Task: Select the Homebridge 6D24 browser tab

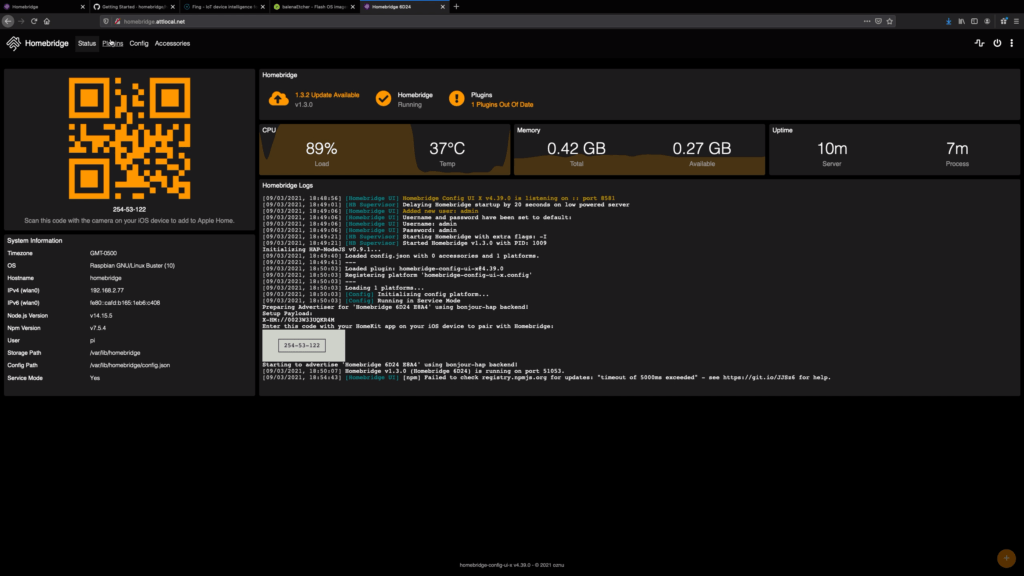Action: tap(404, 7)
